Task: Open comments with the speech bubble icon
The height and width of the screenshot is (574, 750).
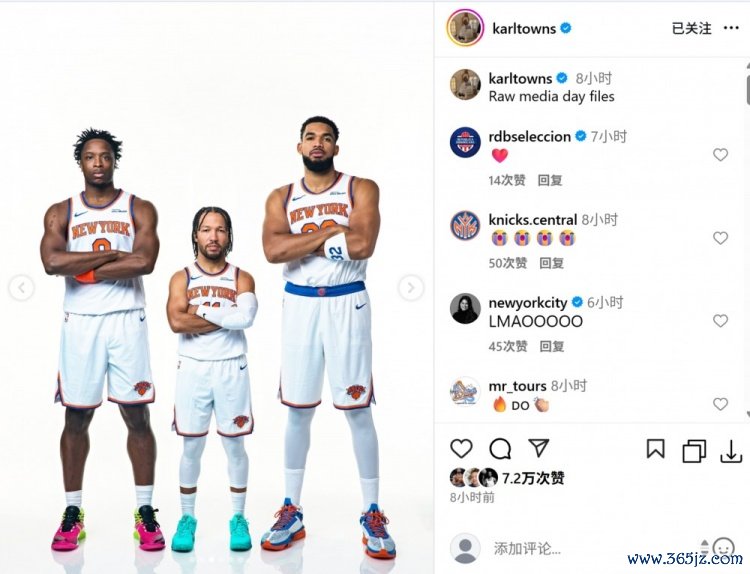Action: (x=500, y=449)
